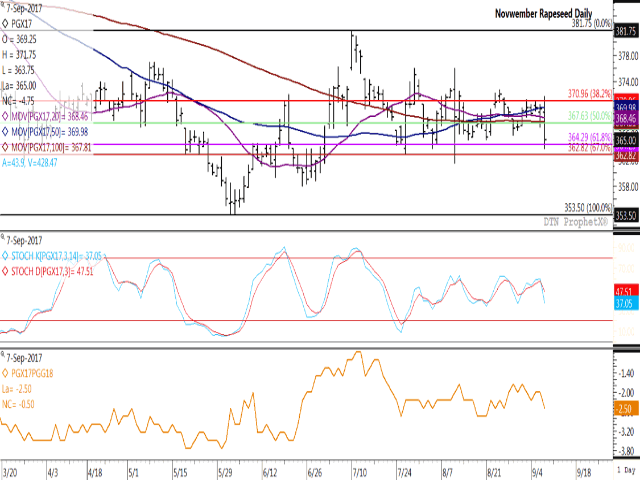
Task: Click the 378.00 price scale label
Action: click(629, 56)
